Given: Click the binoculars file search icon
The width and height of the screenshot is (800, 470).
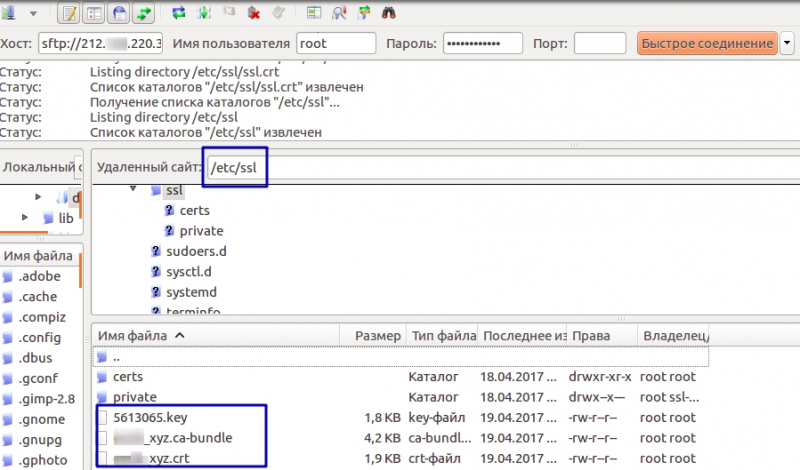Looking at the screenshot, I should pyautogui.click(x=390, y=14).
